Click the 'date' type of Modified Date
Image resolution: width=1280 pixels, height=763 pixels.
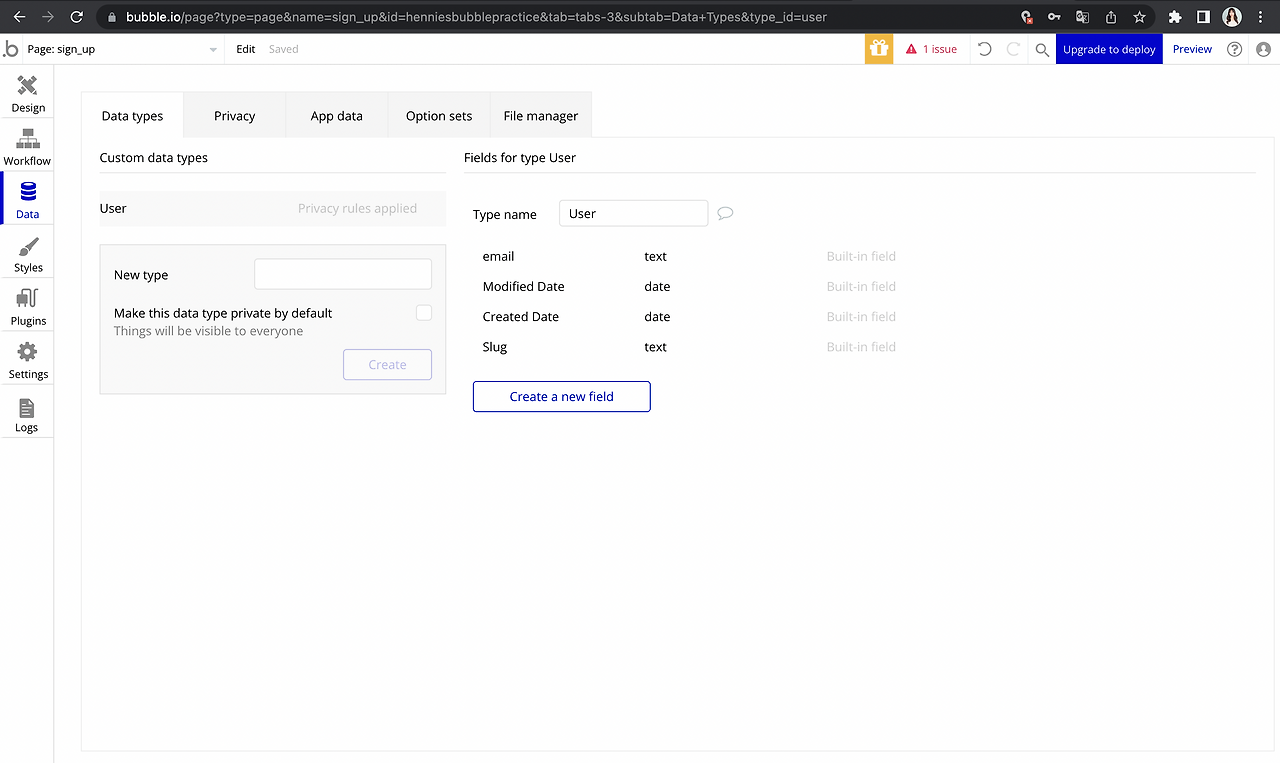pos(657,286)
